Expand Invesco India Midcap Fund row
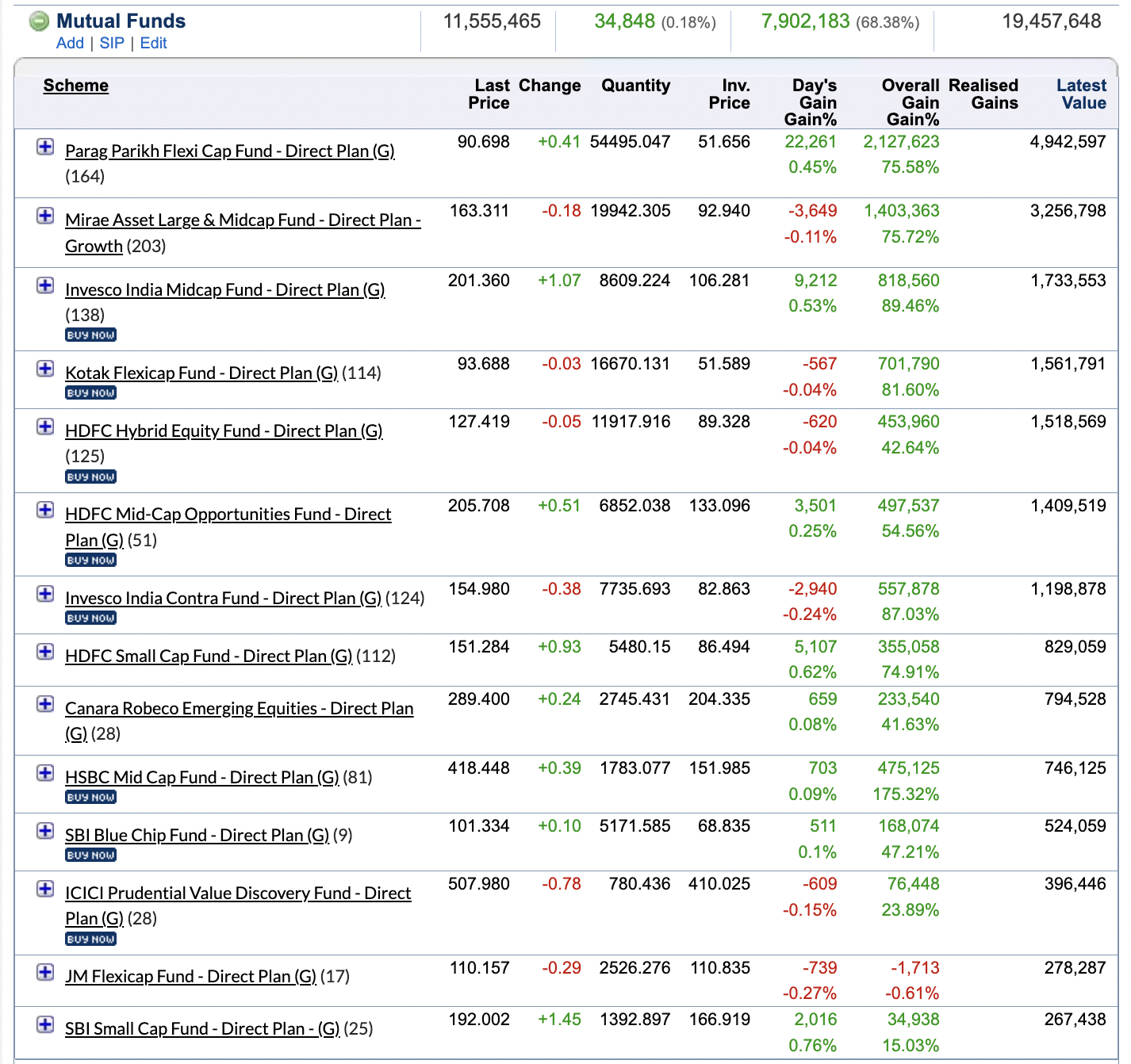Image resolution: width=1131 pixels, height=1064 pixels. tap(45, 285)
